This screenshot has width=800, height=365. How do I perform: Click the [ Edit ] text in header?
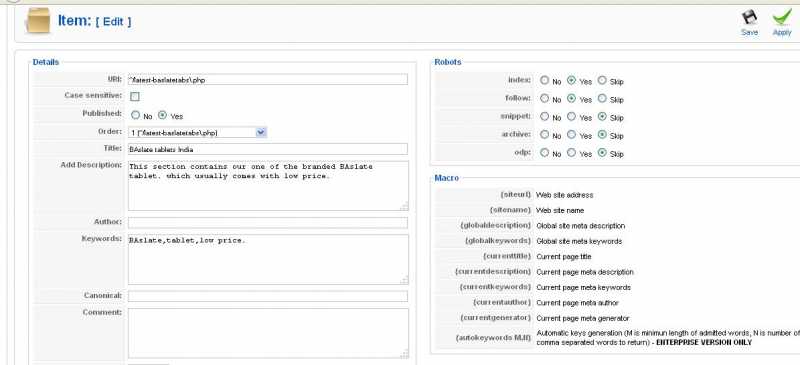tap(113, 21)
